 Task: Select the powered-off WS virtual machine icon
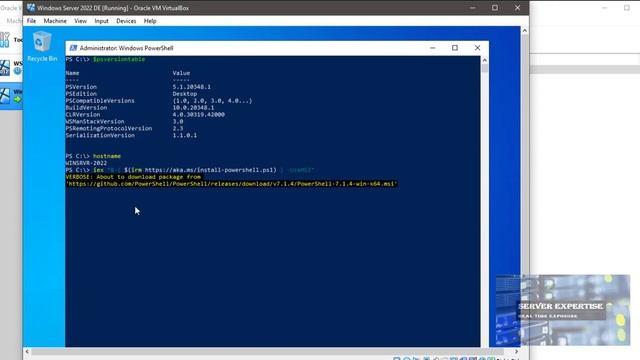coord(4,68)
